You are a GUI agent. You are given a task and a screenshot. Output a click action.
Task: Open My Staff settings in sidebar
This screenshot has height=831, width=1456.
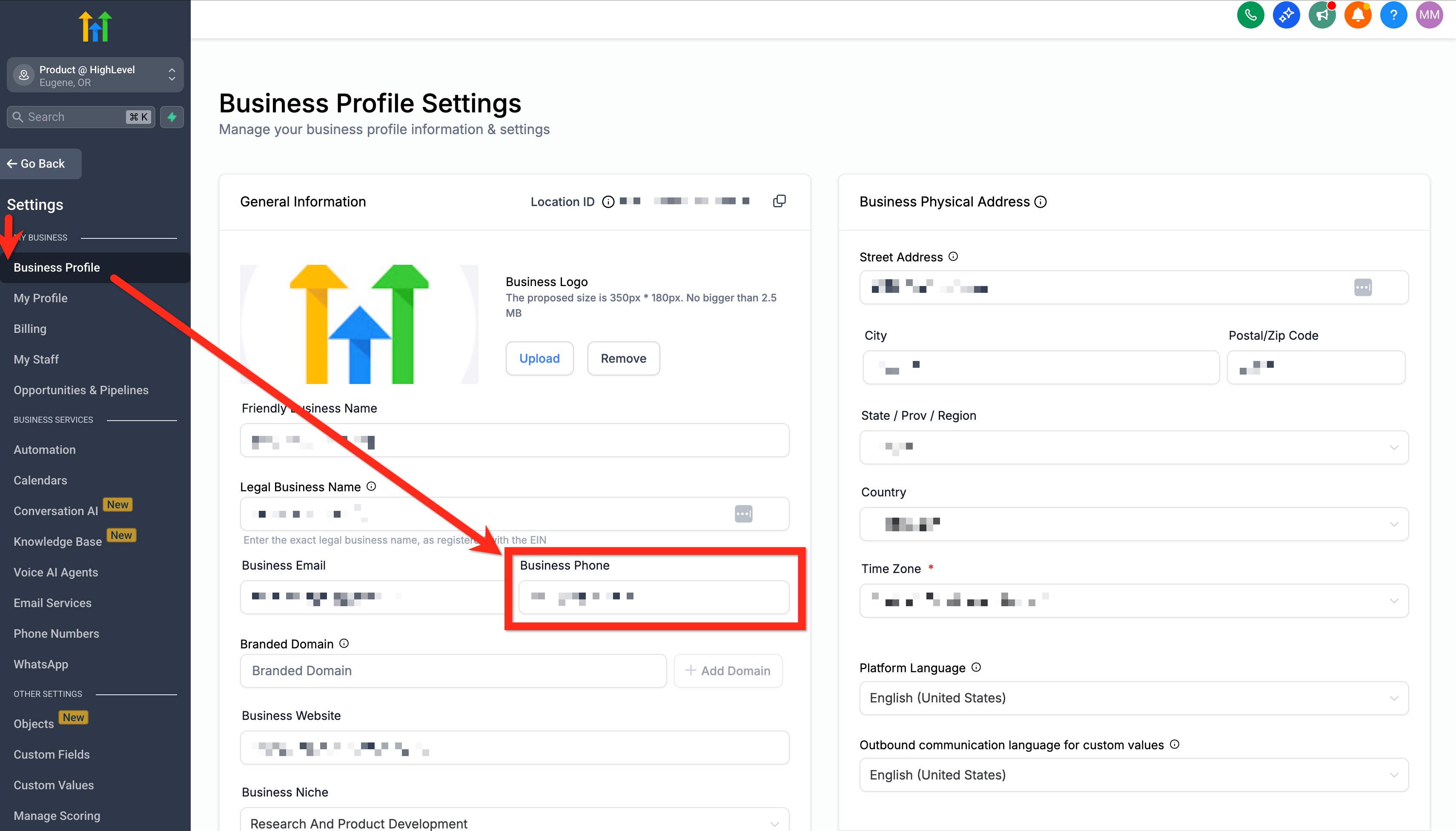point(36,360)
